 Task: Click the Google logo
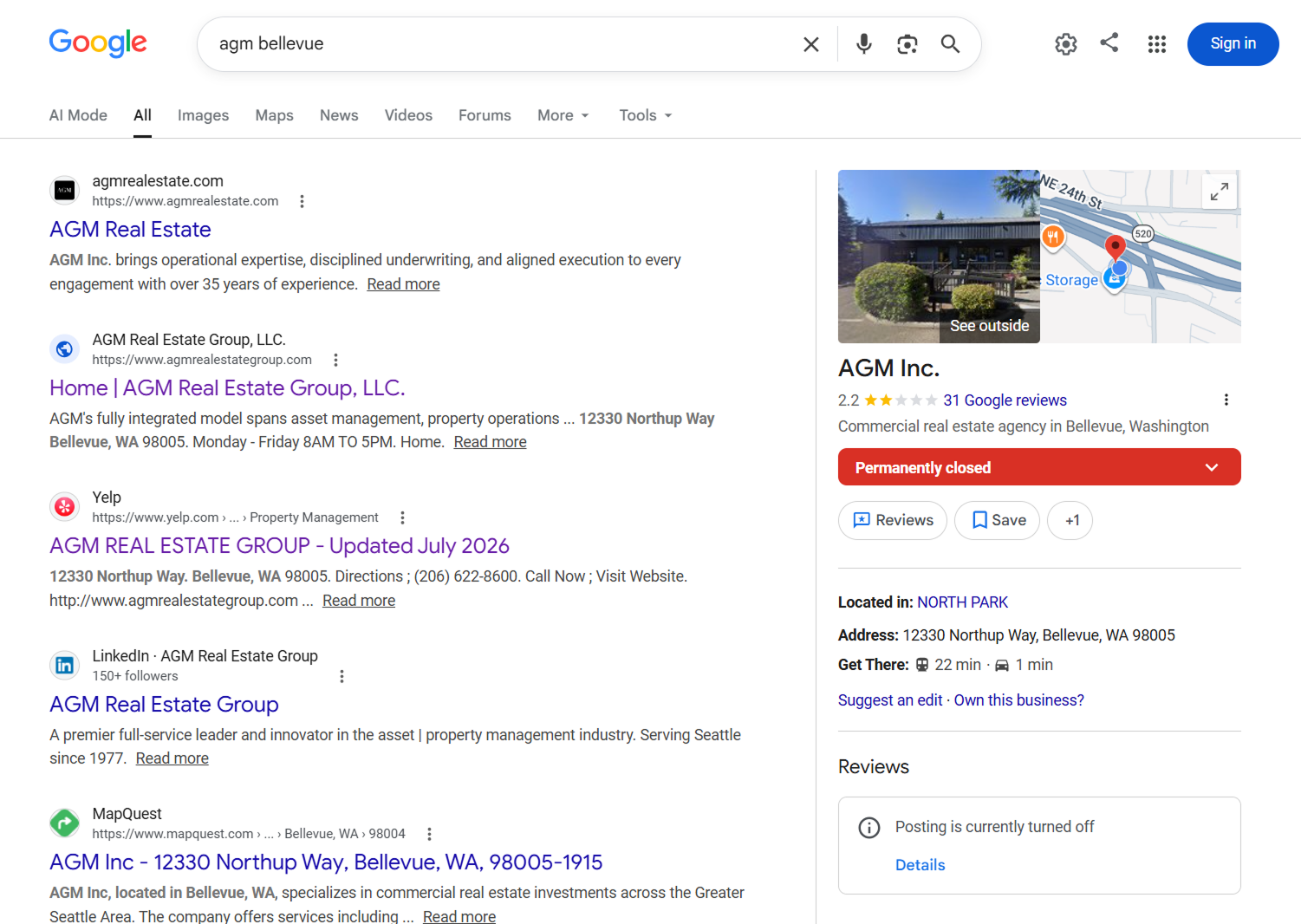(98, 42)
